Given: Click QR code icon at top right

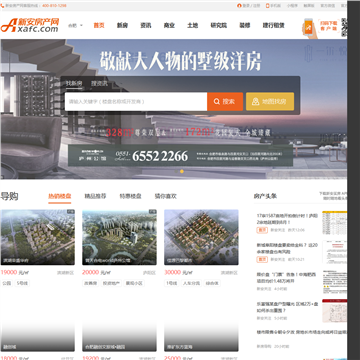Looking at the screenshot, I should [x=345, y=26].
